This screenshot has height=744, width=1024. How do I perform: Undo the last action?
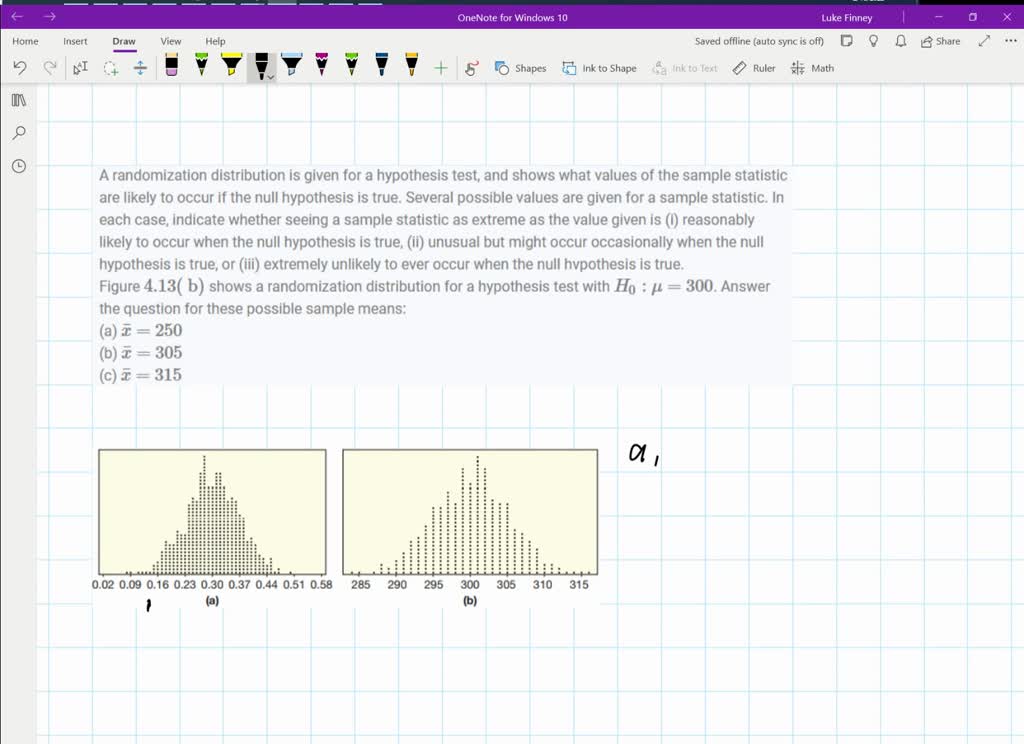(x=20, y=67)
